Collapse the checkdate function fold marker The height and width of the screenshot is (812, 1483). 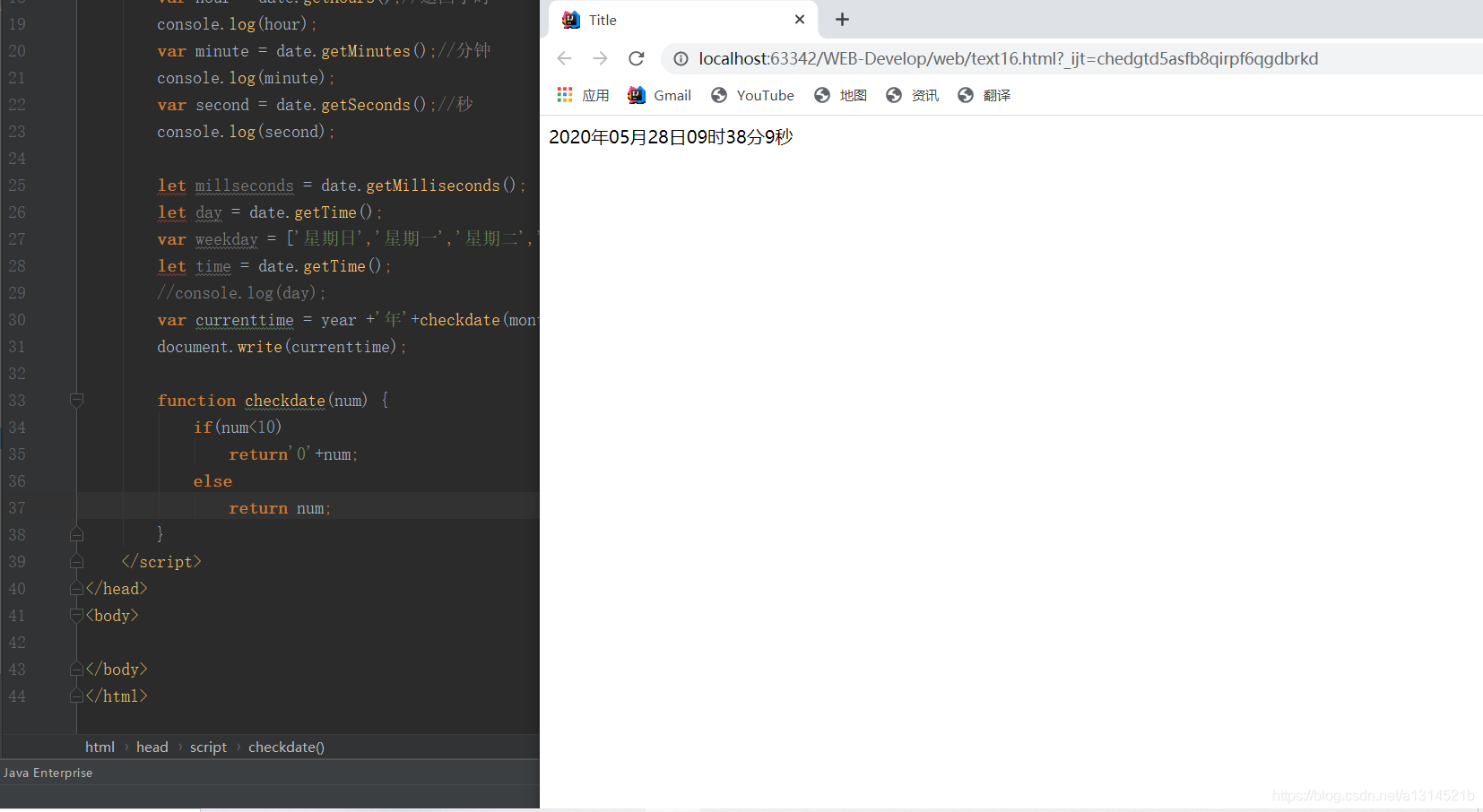(x=76, y=400)
